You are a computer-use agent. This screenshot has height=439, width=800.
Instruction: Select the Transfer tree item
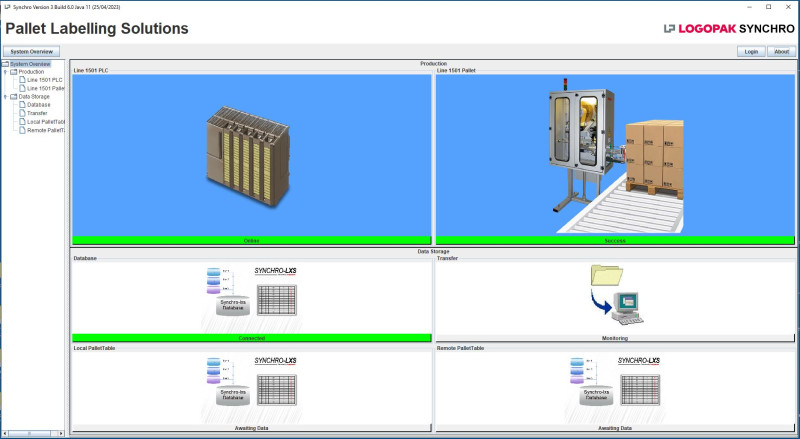click(37, 113)
